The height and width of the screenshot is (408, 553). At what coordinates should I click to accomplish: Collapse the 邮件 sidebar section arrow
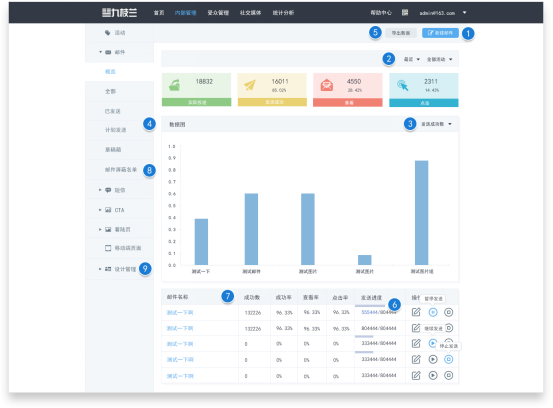coord(100,52)
